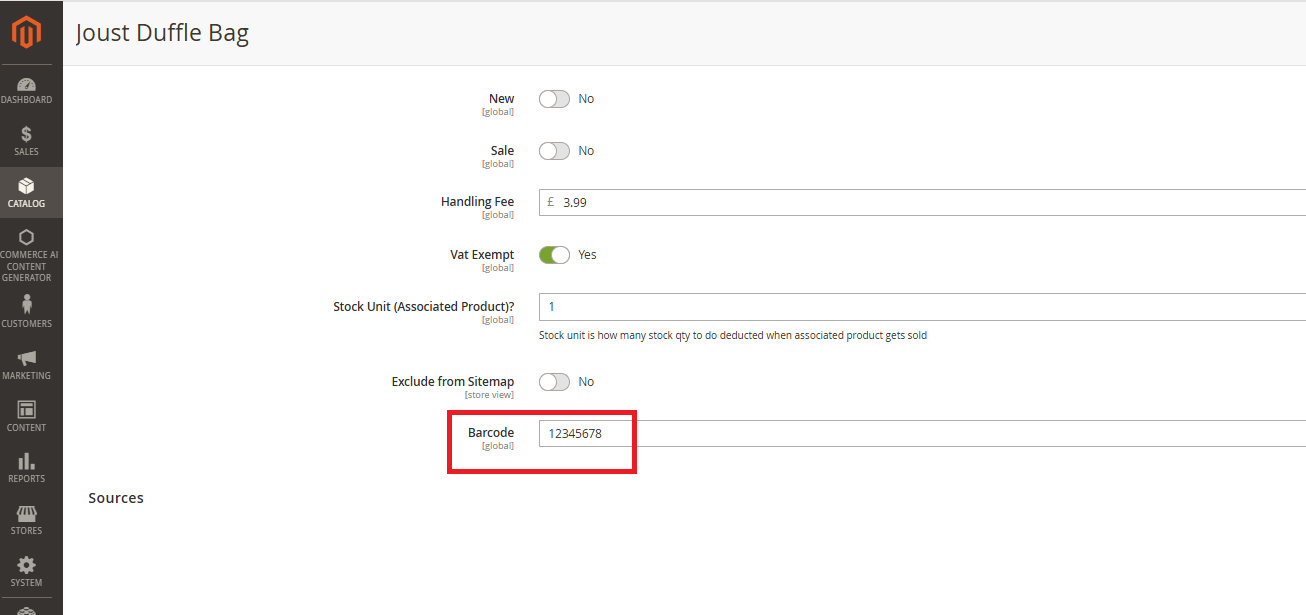Open the Stores storefront icon

[26, 514]
